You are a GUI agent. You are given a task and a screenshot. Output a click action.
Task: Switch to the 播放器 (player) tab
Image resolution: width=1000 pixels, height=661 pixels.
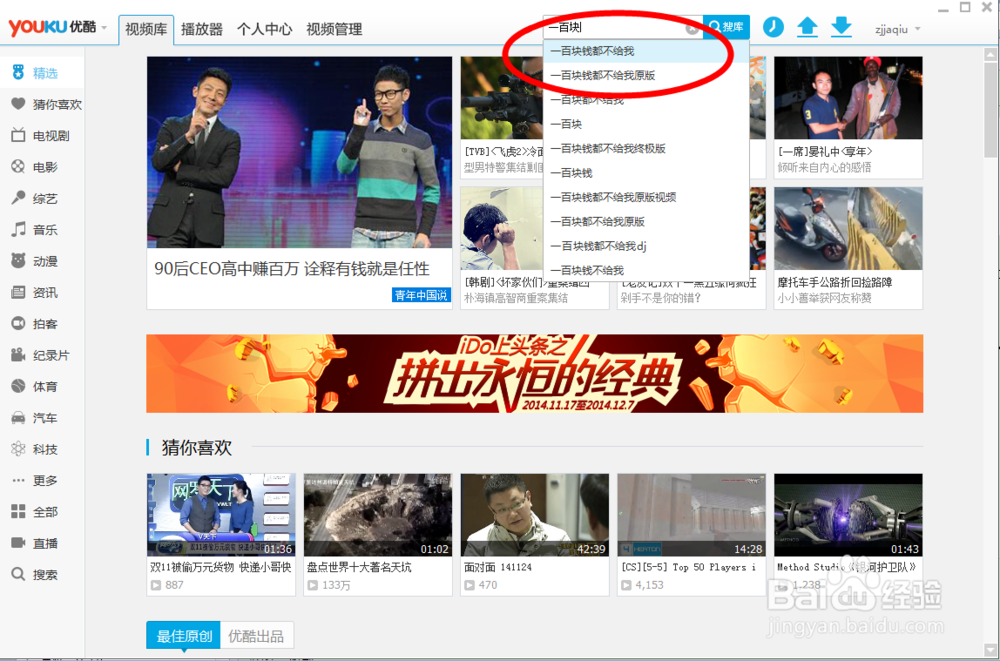point(202,30)
